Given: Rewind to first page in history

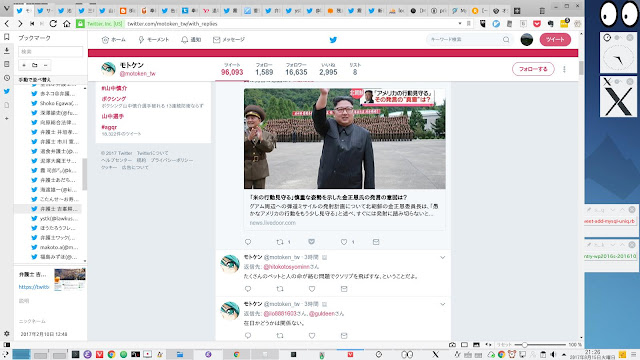Looking at the screenshot, I should tap(32, 24).
